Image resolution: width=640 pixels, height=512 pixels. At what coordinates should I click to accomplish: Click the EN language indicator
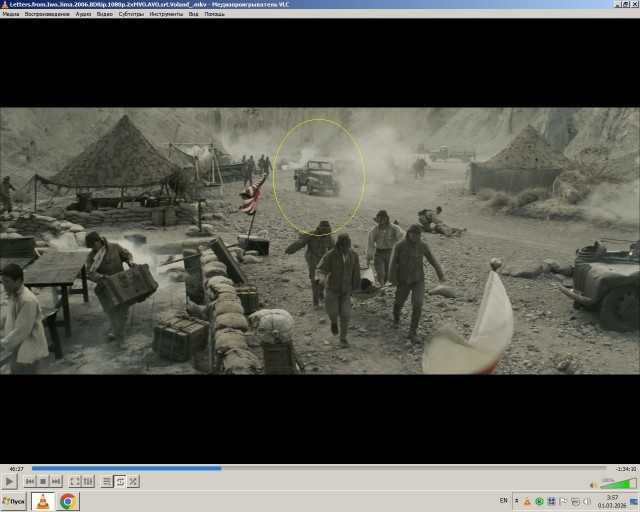tap(504, 501)
